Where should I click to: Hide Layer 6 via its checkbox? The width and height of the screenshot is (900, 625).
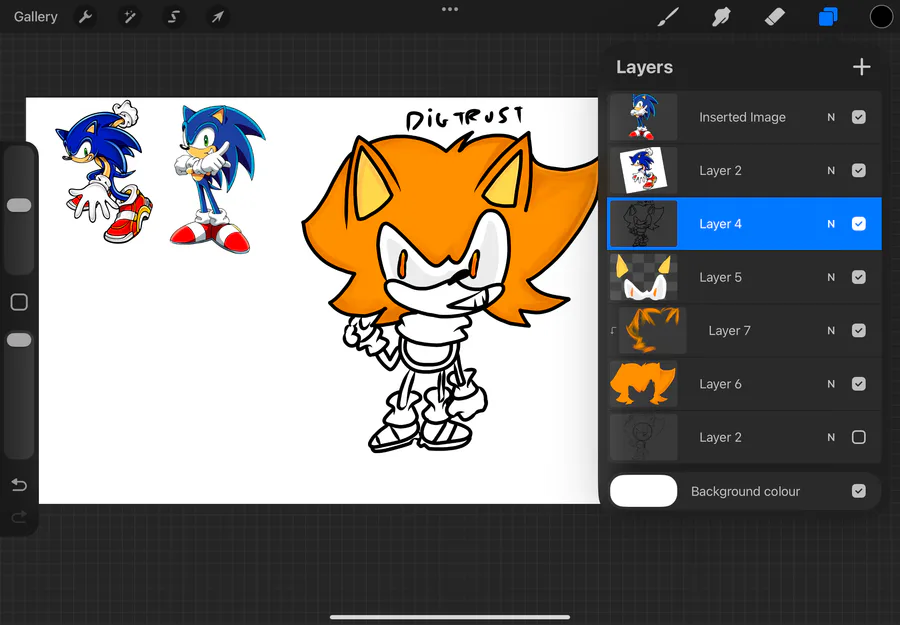pyautogui.click(x=859, y=384)
